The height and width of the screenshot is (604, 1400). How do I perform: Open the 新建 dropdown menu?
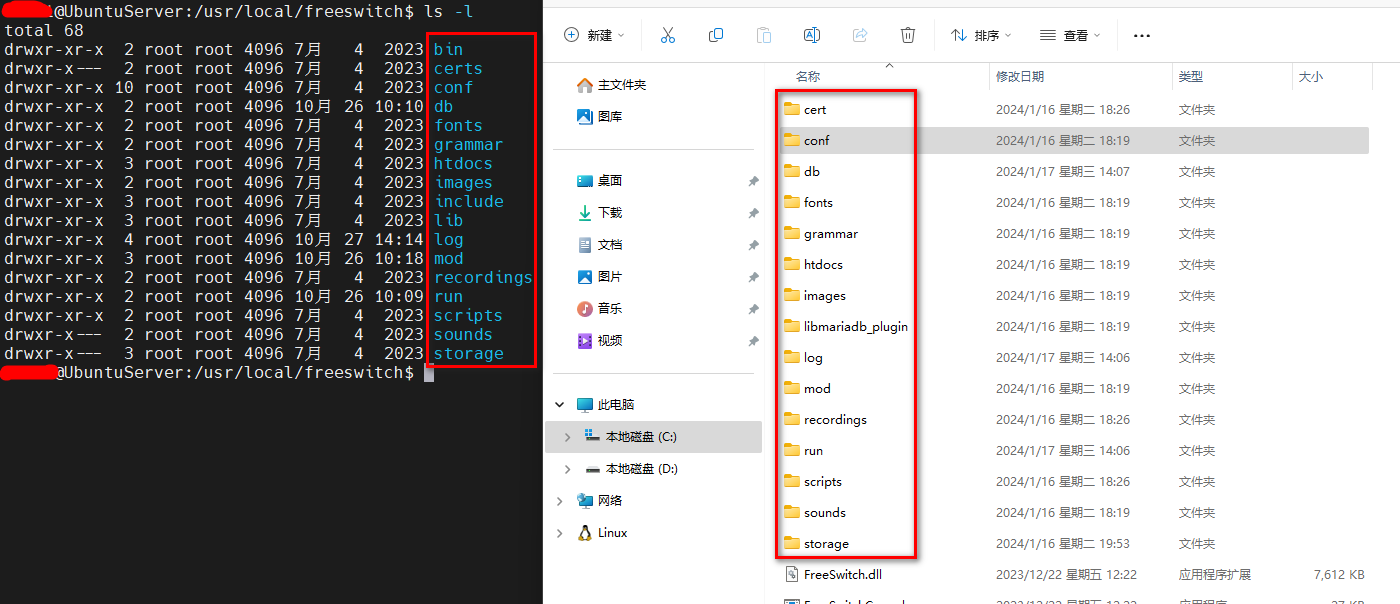[x=592, y=33]
